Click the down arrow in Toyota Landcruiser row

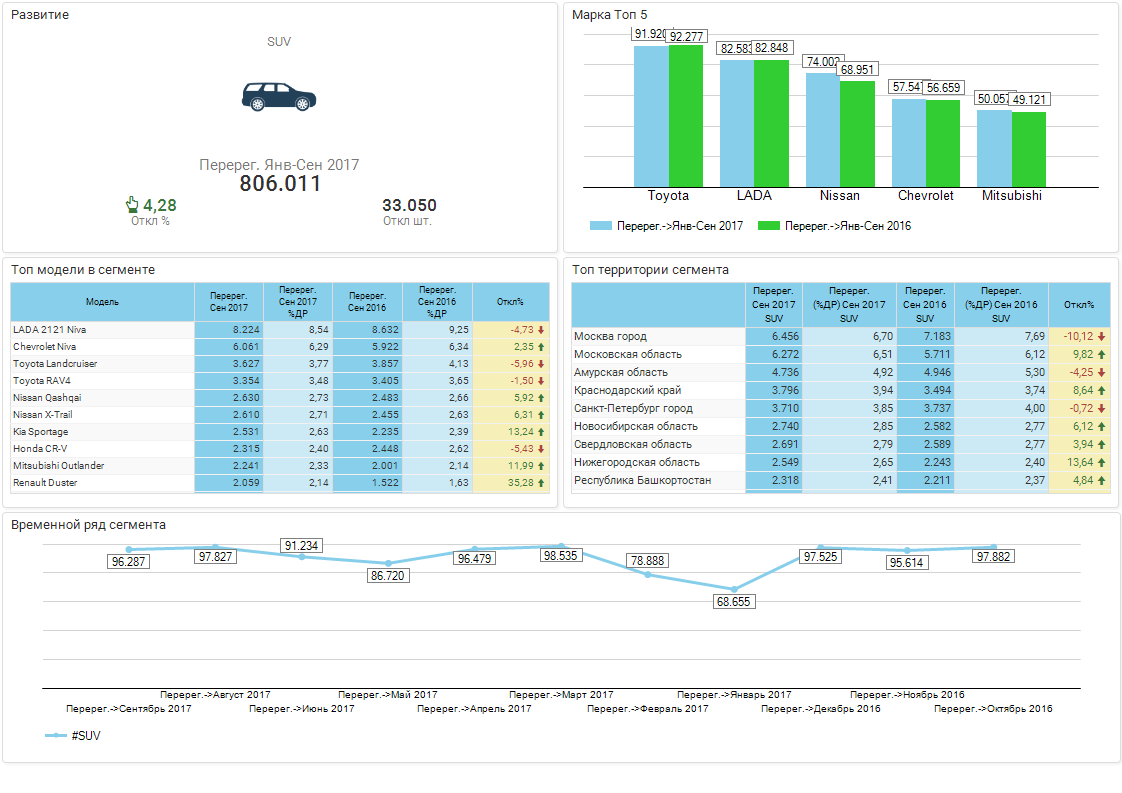(541, 364)
